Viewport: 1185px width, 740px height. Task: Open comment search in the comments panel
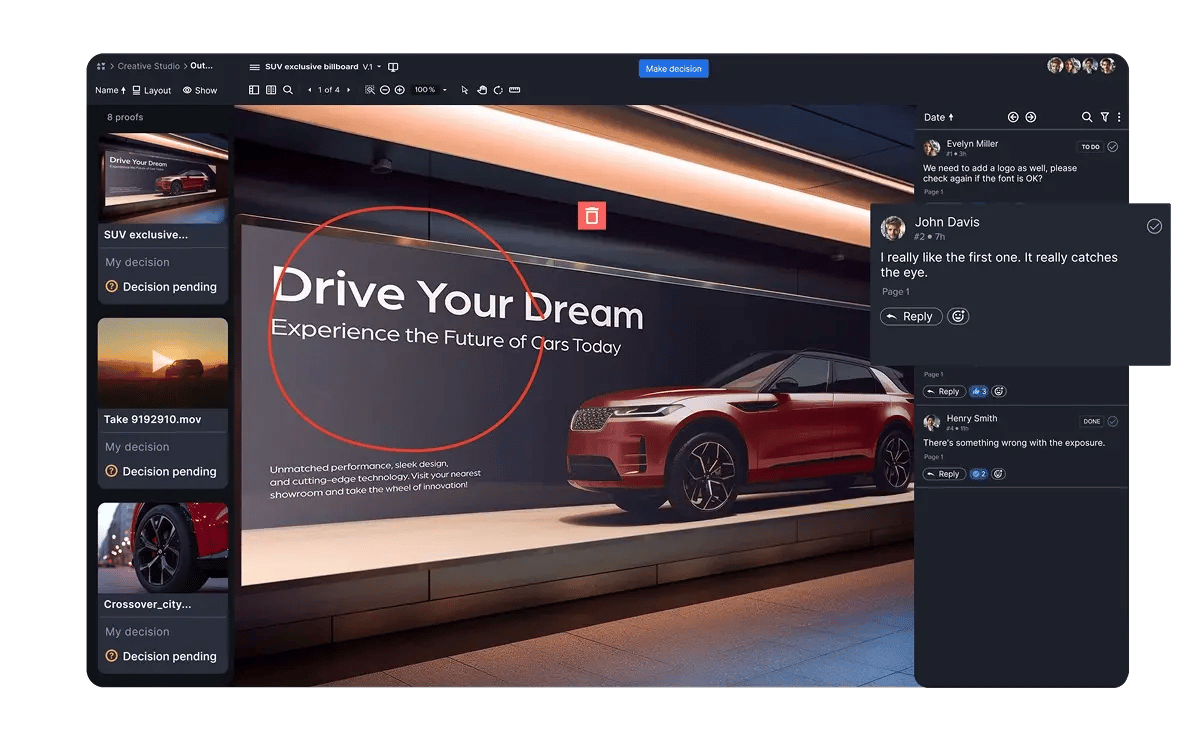tap(1087, 117)
